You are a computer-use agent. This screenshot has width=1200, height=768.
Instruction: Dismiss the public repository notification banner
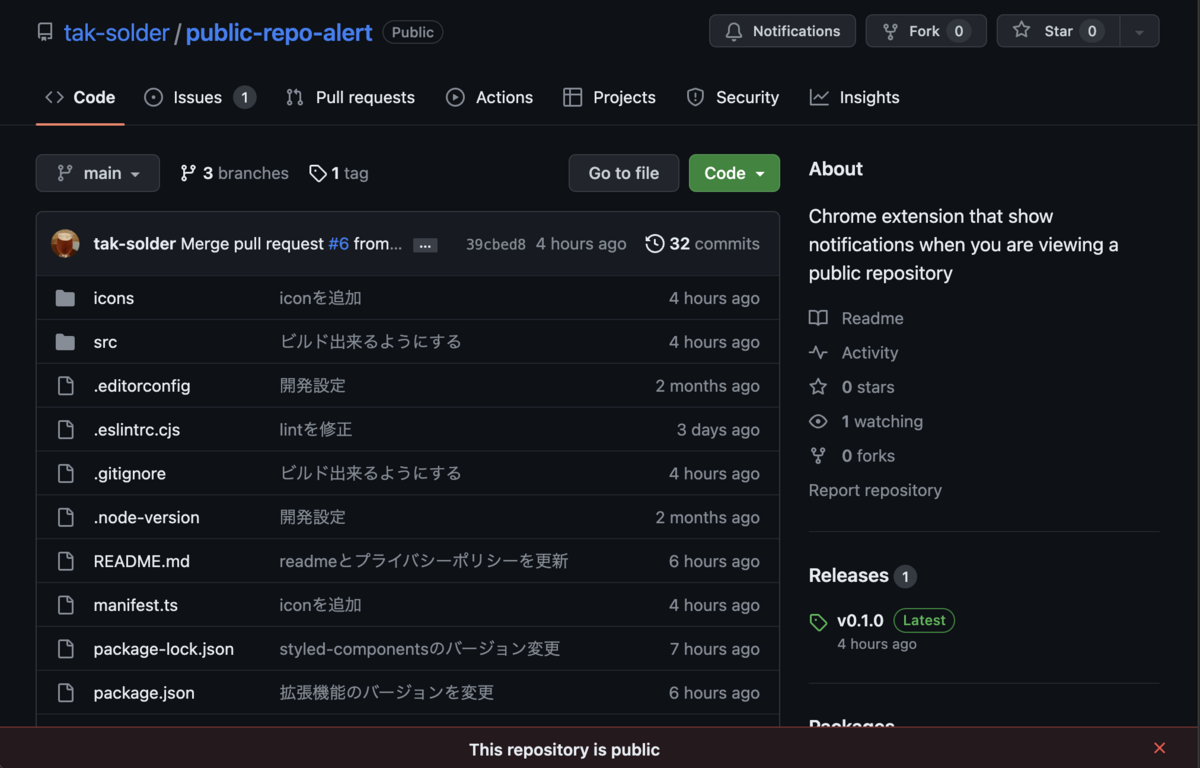coord(1159,748)
